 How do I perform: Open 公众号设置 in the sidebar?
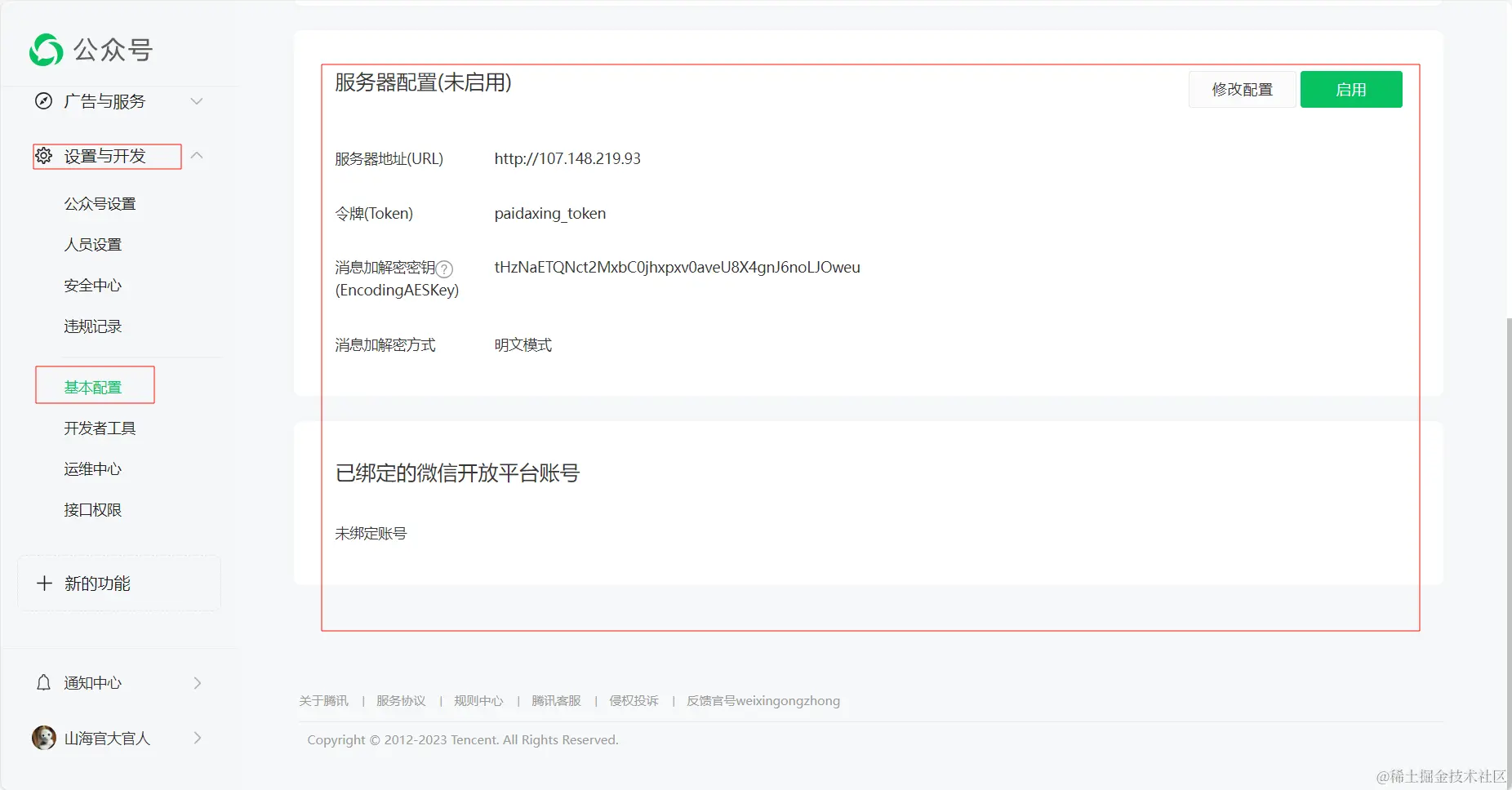click(x=100, y=204)
